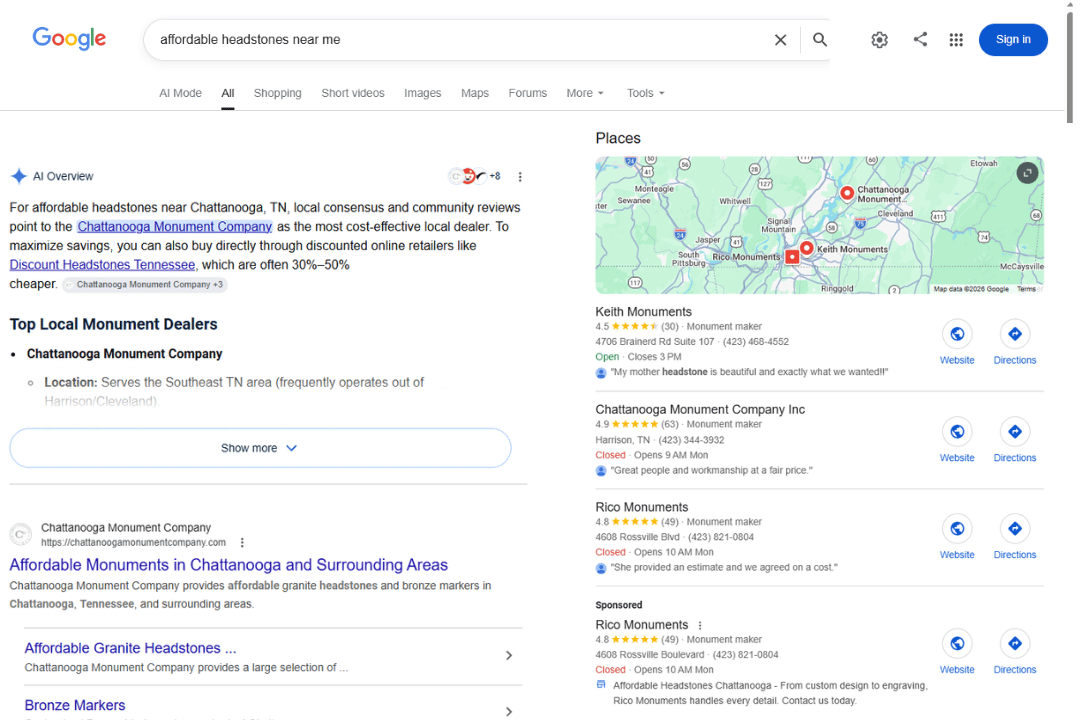Go to the Maps tab

(475, 93)
